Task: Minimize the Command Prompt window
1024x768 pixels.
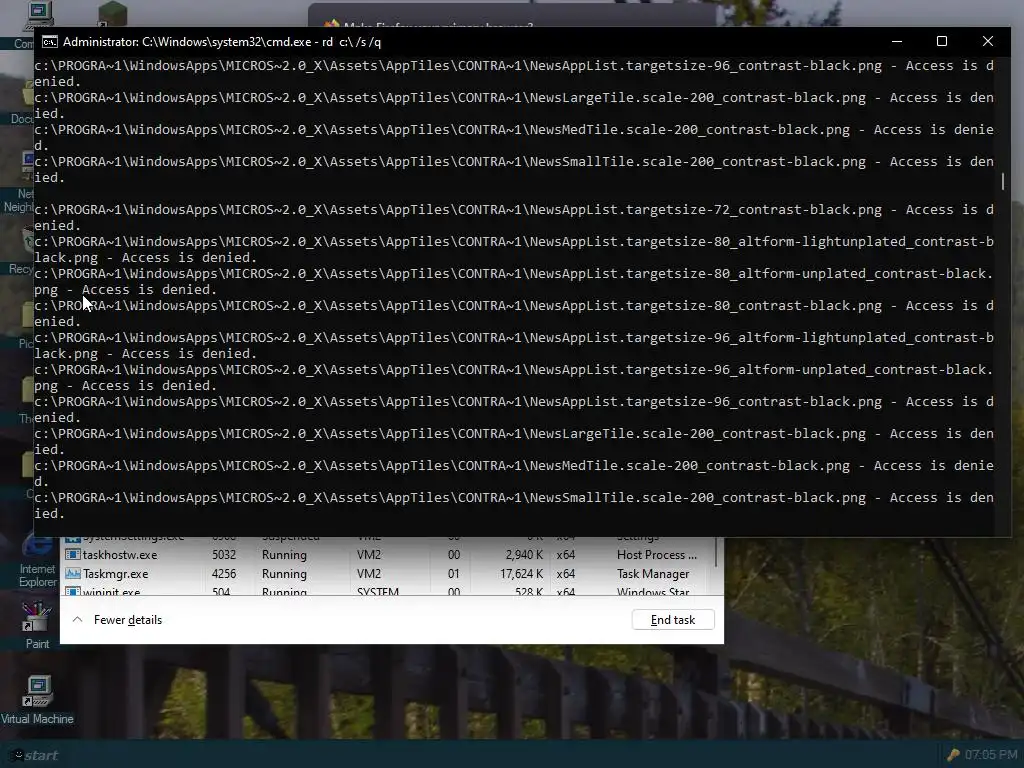Action: [897, 42]
